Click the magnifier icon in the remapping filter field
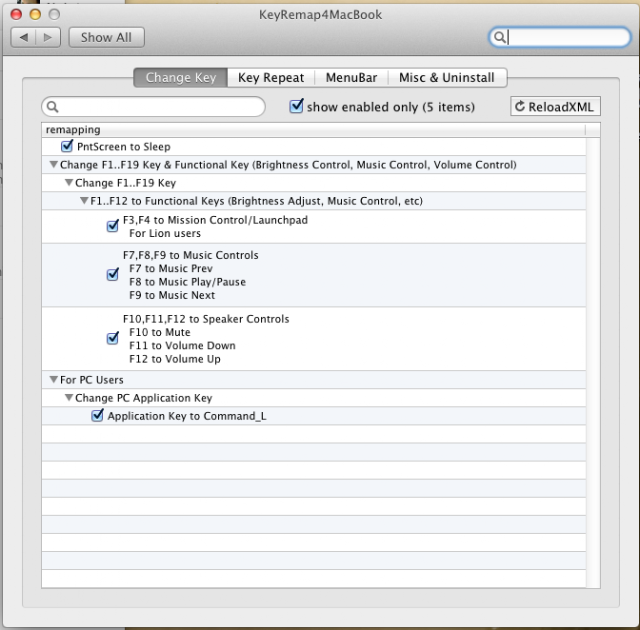This screenshot has width=640, height=630. [x=52, y=107]
